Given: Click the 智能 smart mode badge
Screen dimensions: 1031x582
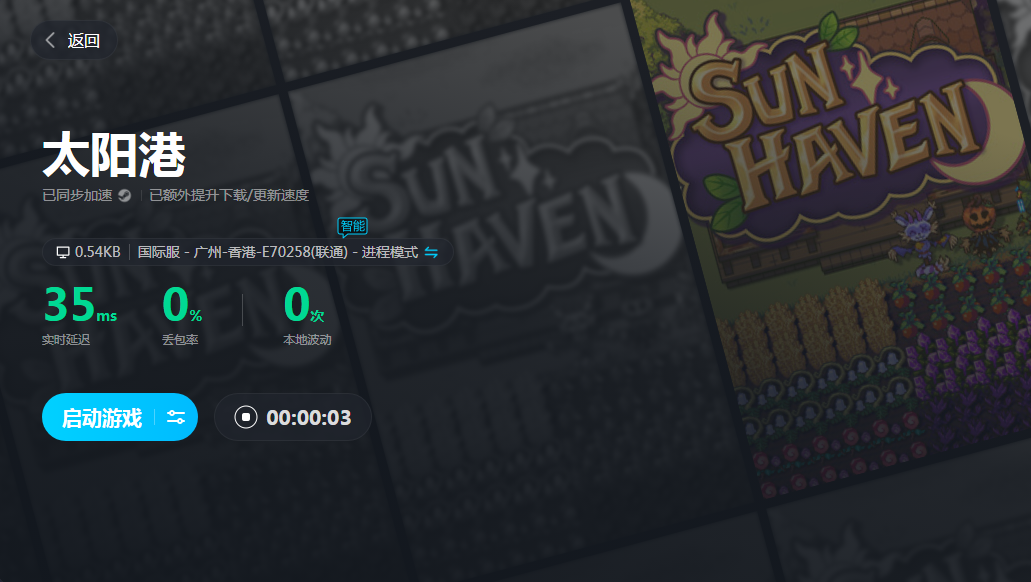Looking at the screenshot, I should coord(352,227).
